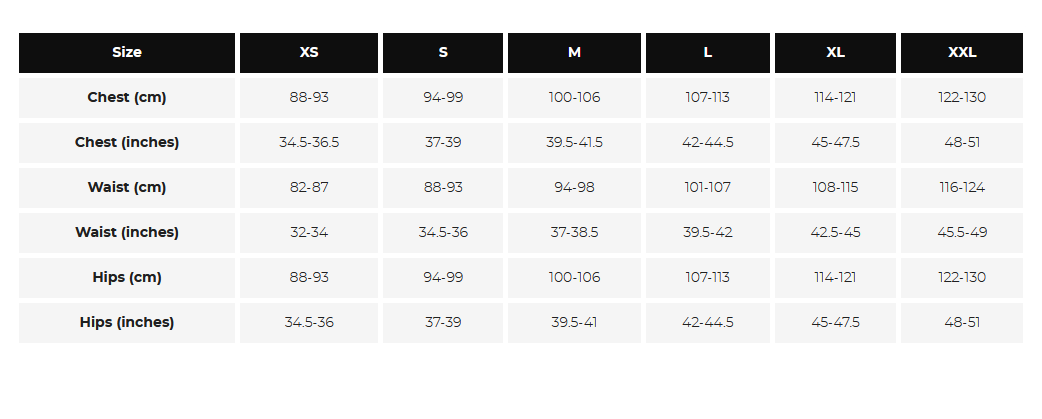Click the 82-87 waist cm cell
Image resolution: width=1042 pixels, height=419 pixels.
click(x=309, y=188)
